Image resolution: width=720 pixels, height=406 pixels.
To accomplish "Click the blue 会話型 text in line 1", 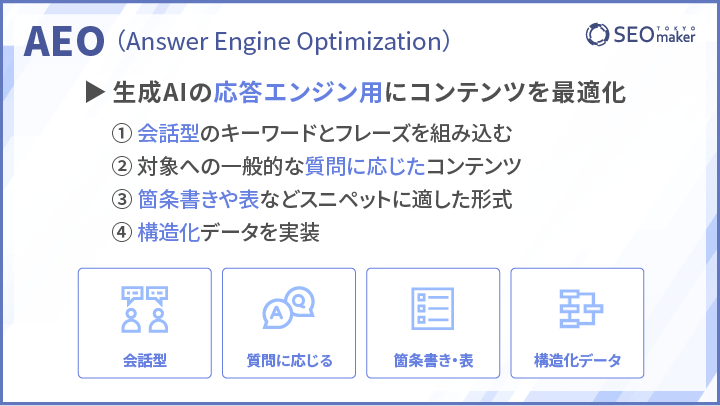I will [169, 134].
